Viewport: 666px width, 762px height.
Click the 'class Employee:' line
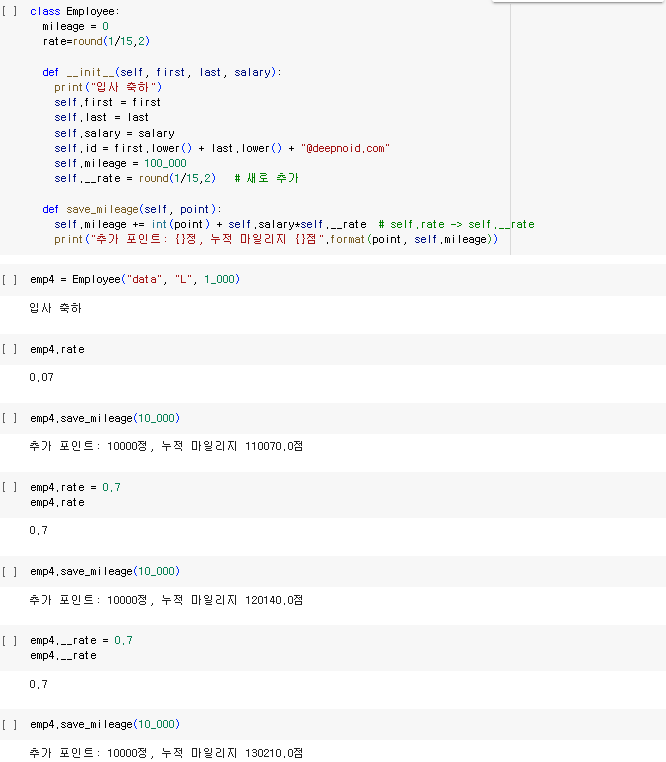pos(75,11)
